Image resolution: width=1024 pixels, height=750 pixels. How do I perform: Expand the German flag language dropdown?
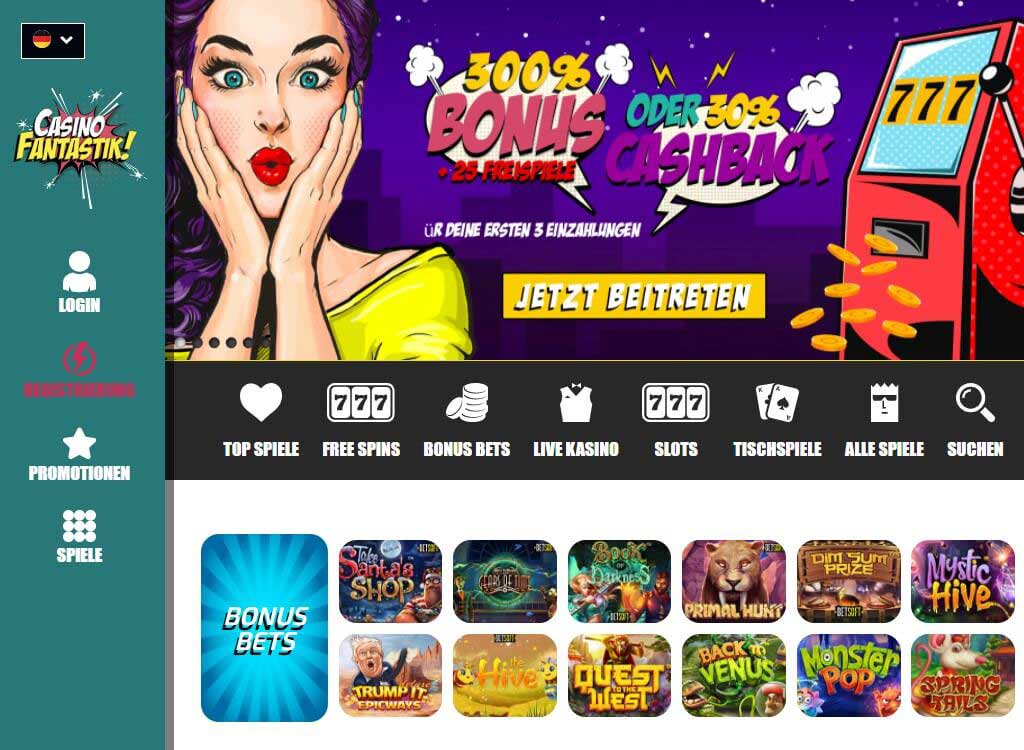(x=53, y=41)
